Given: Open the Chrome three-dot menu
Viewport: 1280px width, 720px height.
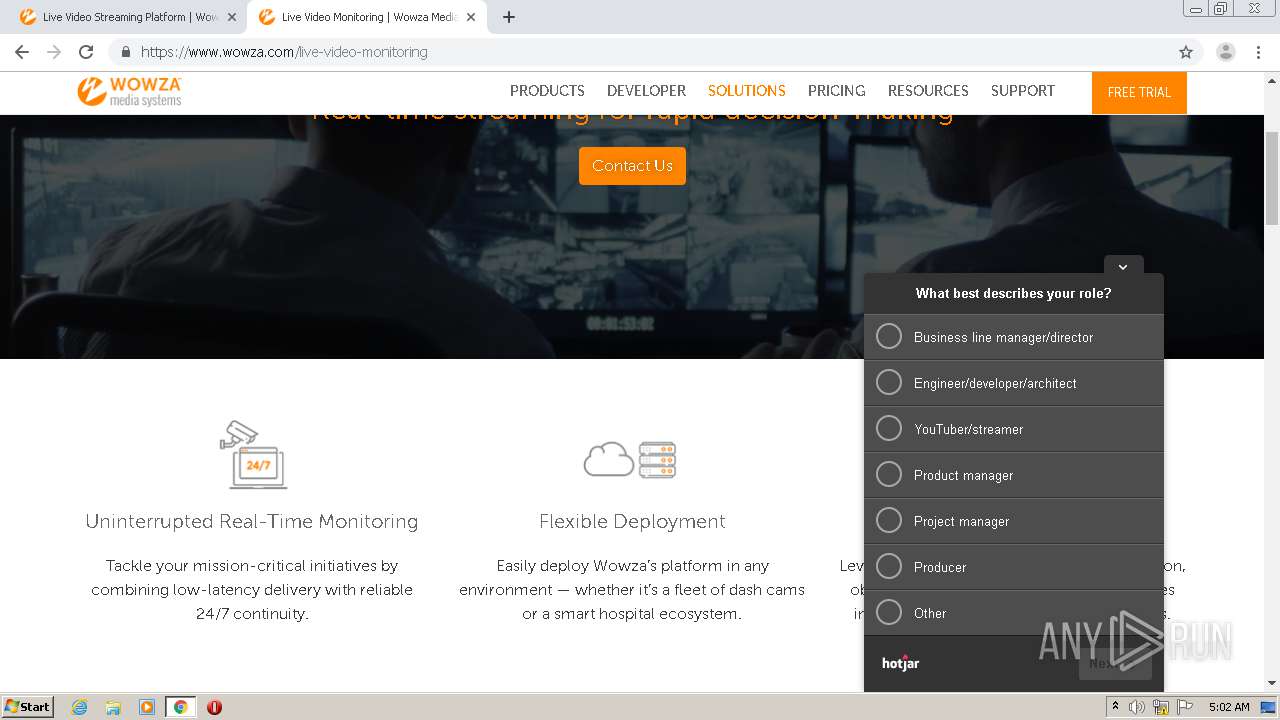Looking at the screenshot, I should click(1258, 52).
